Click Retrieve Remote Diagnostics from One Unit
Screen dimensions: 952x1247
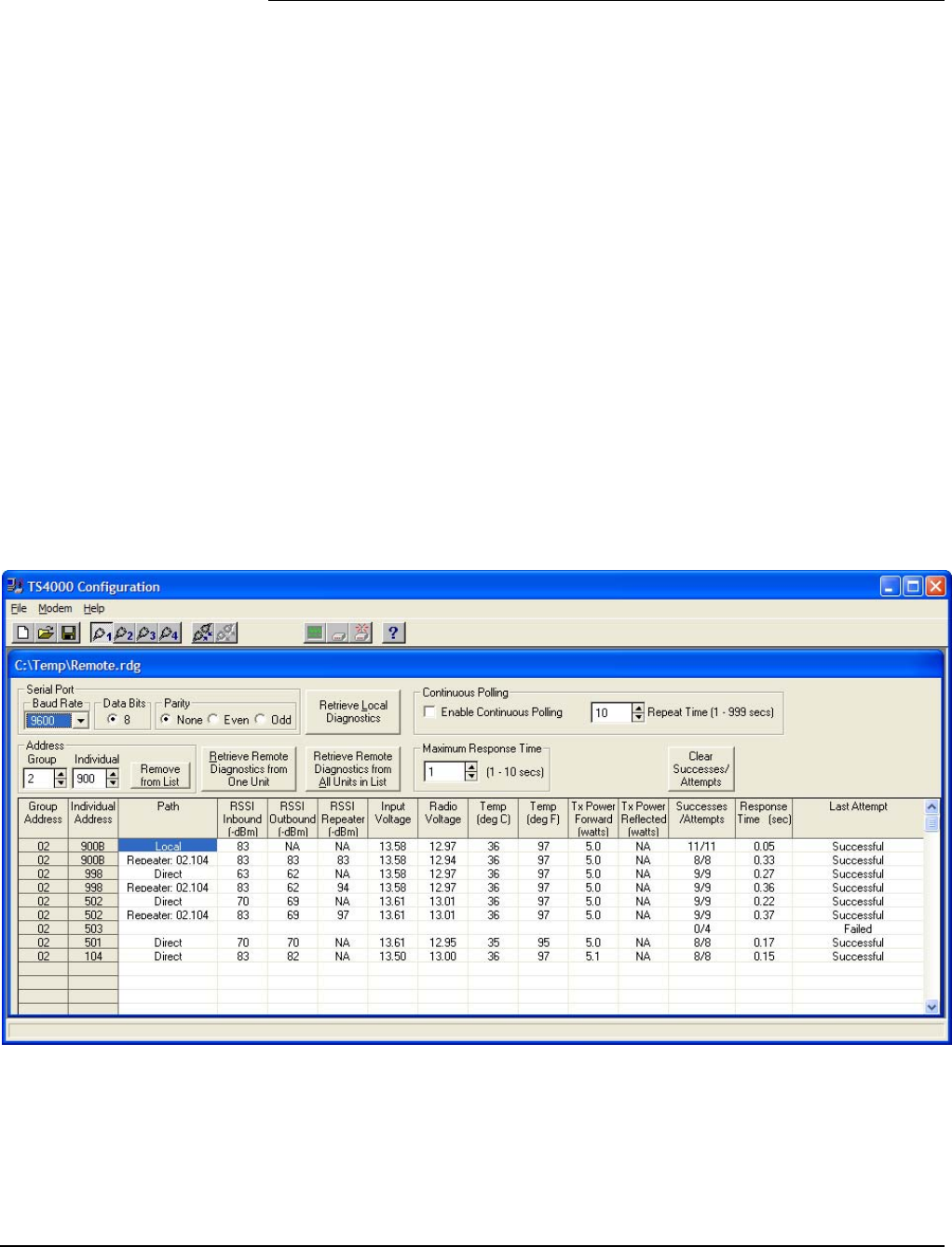coord(249,769)
